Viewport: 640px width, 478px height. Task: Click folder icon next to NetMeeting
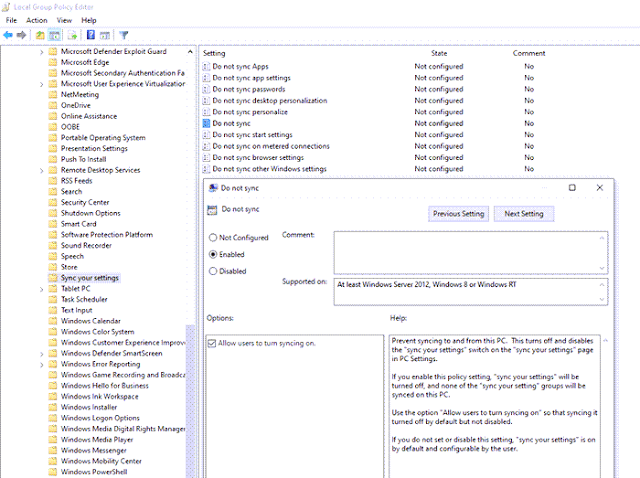(53, 95)
